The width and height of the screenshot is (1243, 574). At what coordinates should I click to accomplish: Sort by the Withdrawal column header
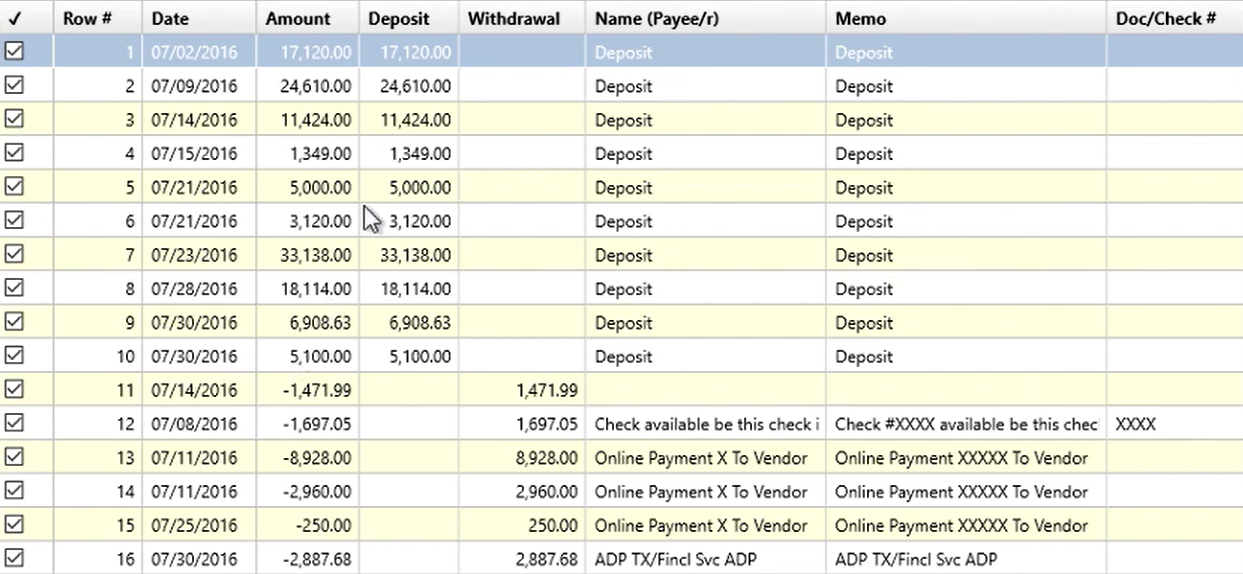(x=522, y=18)
